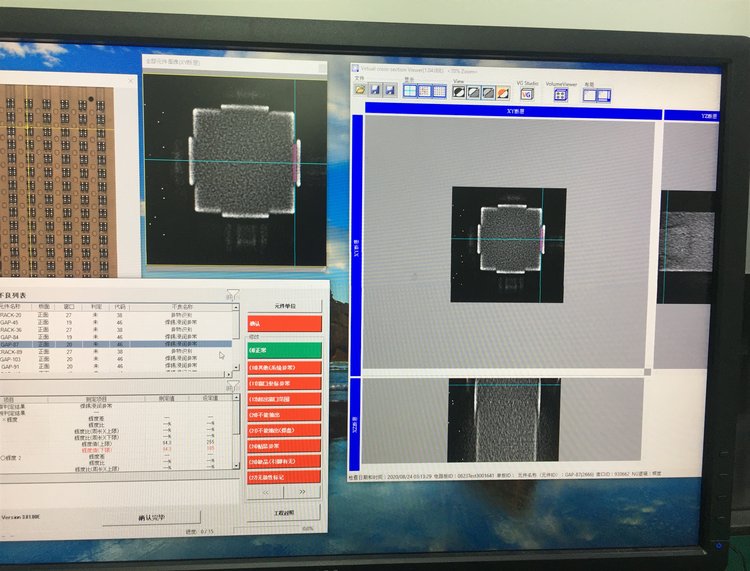
Task: Click the red 不能抽出 button without 焊盘
Action: 285,414
